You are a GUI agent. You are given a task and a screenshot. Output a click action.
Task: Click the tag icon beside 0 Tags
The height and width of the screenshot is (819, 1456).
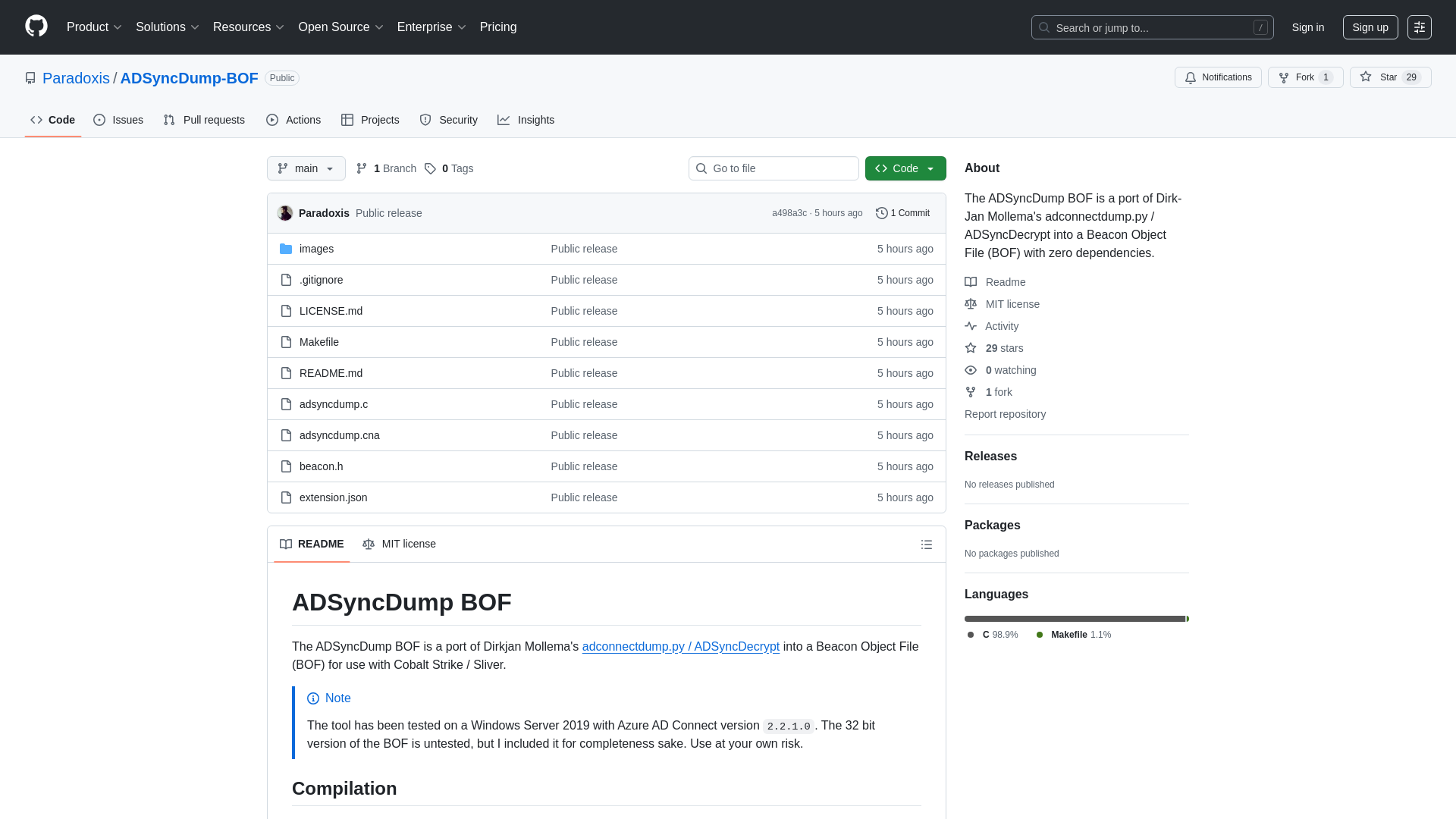tap(430, 168)
